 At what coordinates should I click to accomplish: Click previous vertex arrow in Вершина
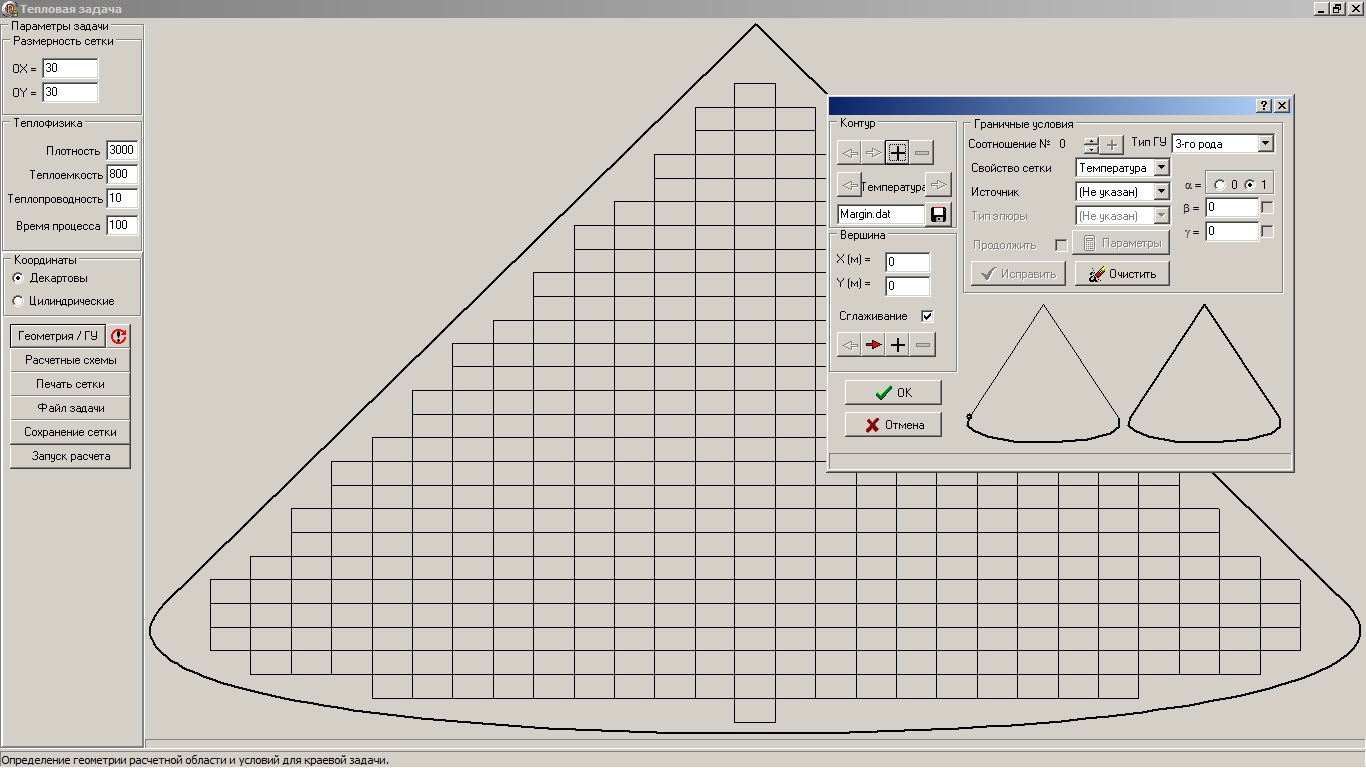pyautogui.click(x=849, y=345)
